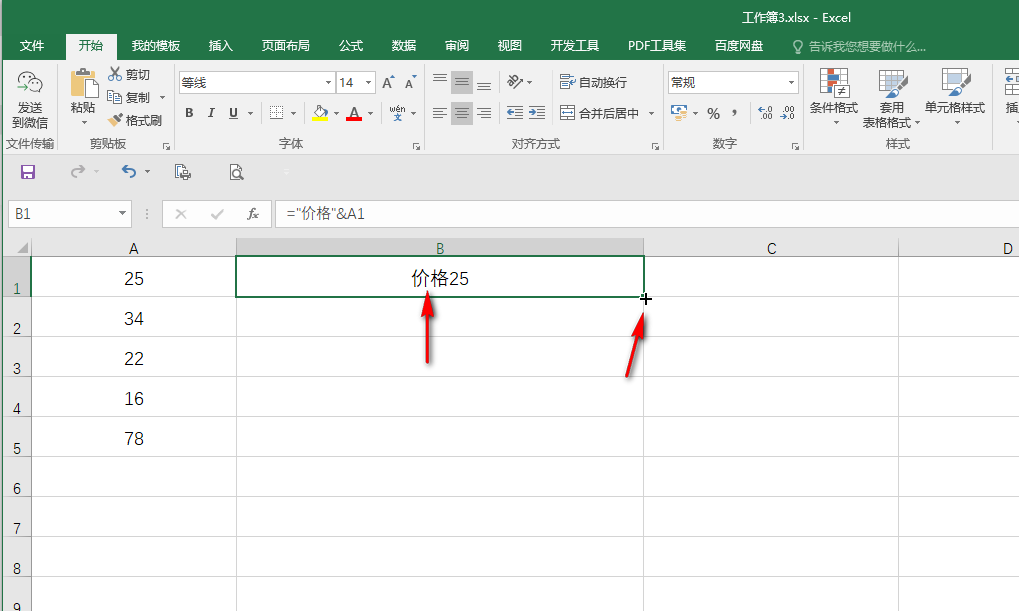Click the borders icon

[x=276, y=113]
